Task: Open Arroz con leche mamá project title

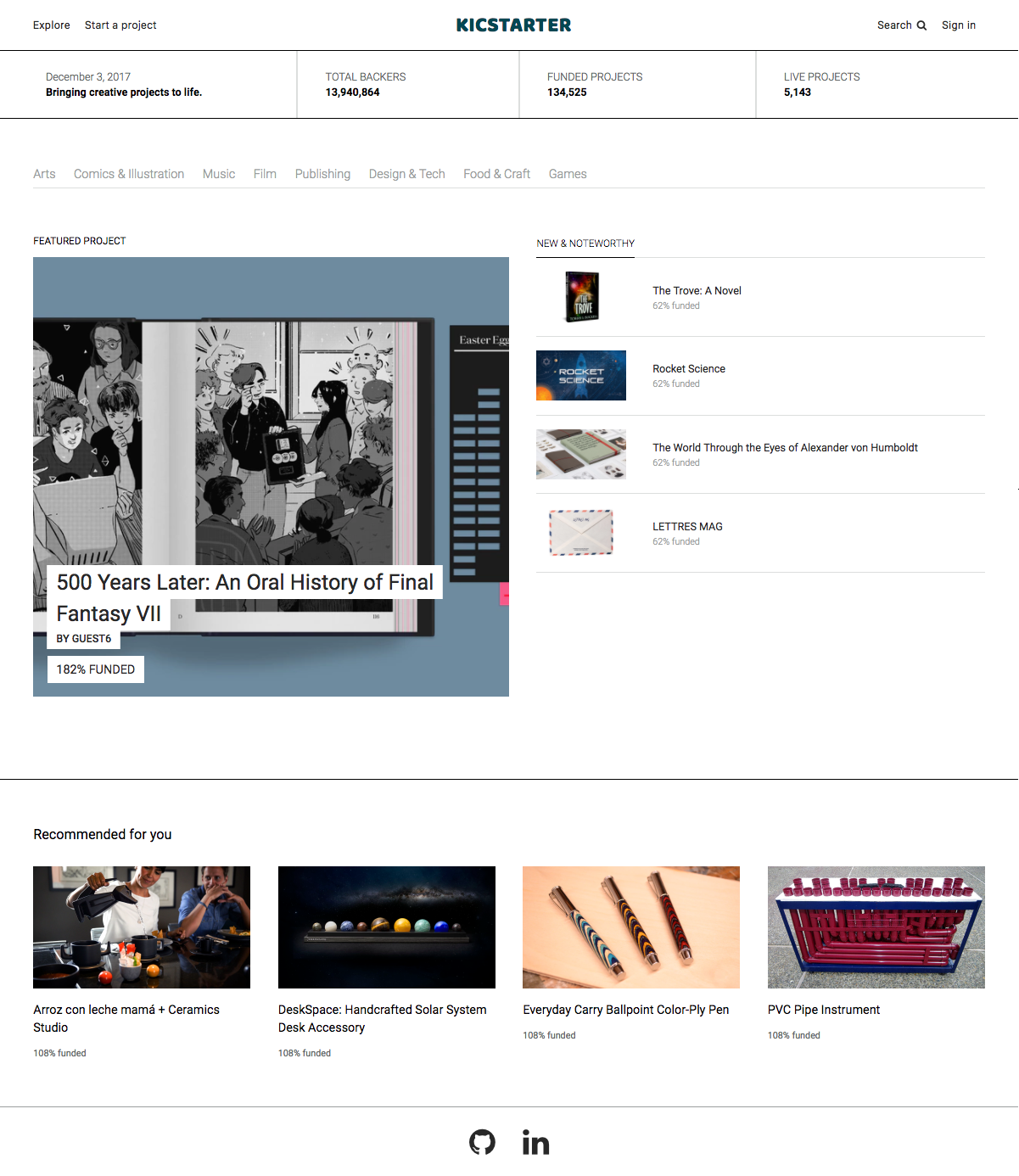Action: [126, 1018]
